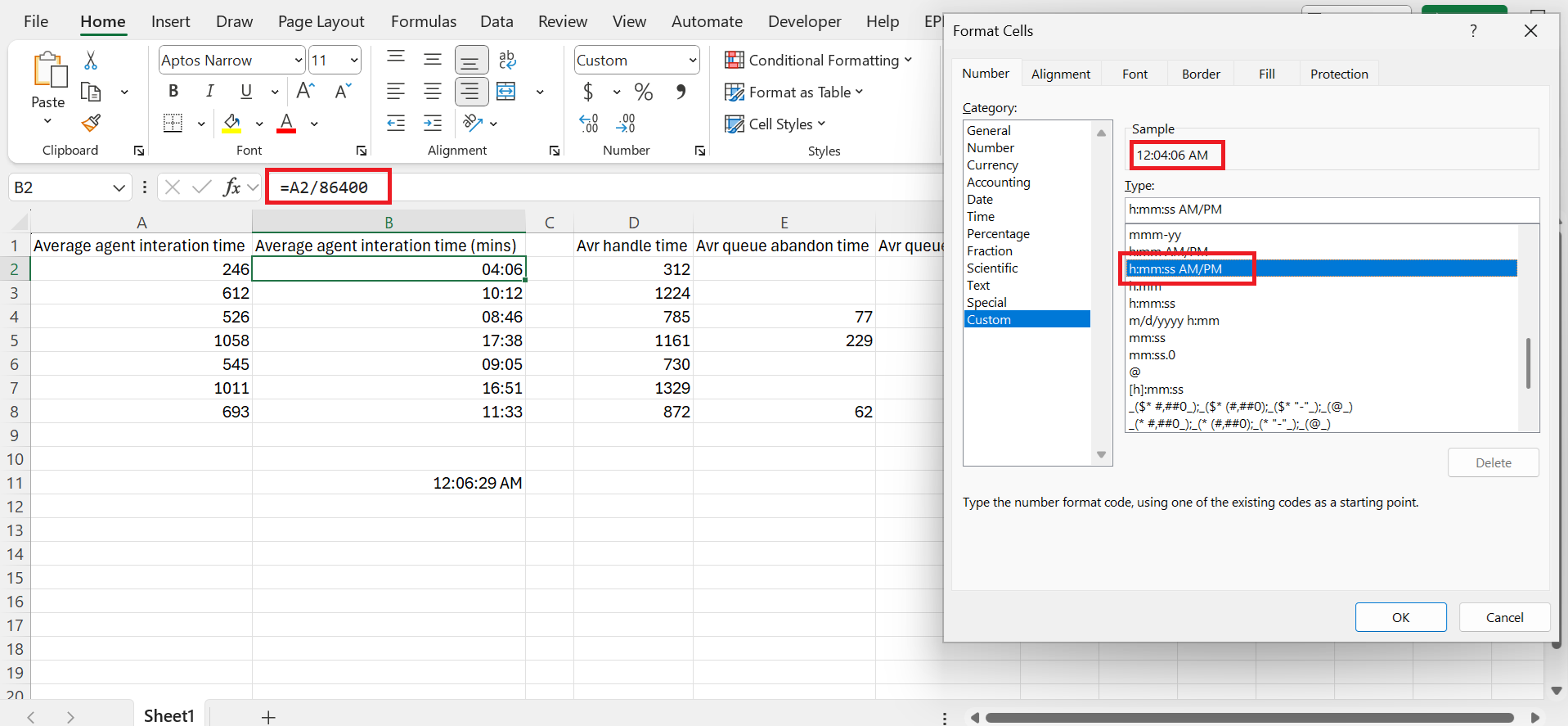This screenshot has width=1568, height=726.
Task: Click OK in Format Cells dialog
Action: (1401, 617)
